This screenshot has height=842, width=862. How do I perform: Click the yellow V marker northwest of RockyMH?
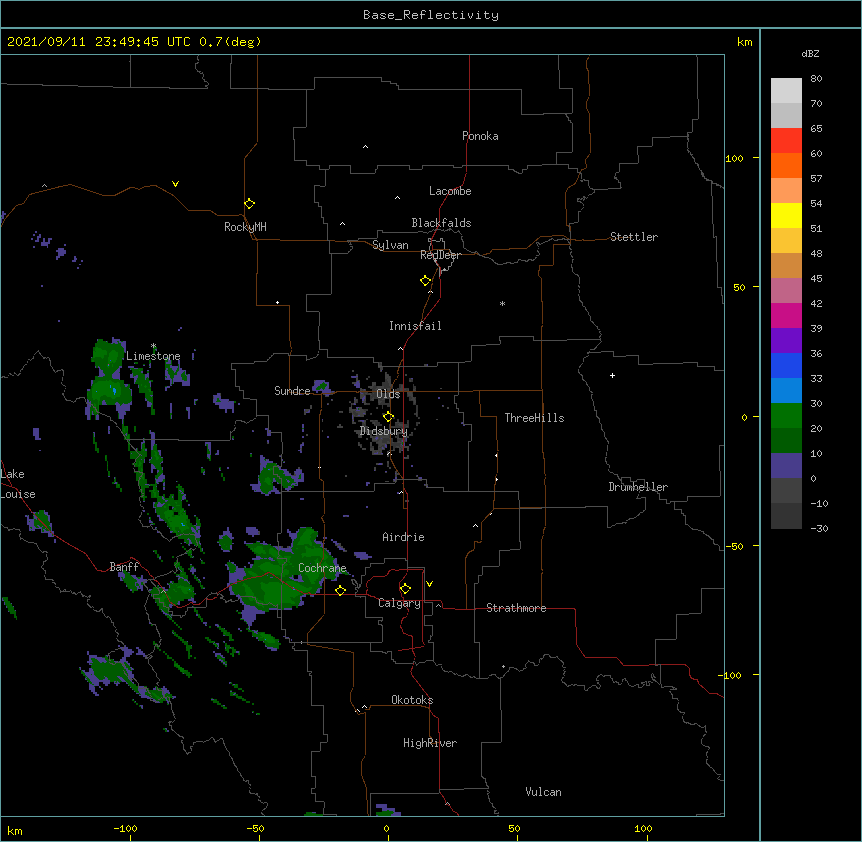coord(175,184)
